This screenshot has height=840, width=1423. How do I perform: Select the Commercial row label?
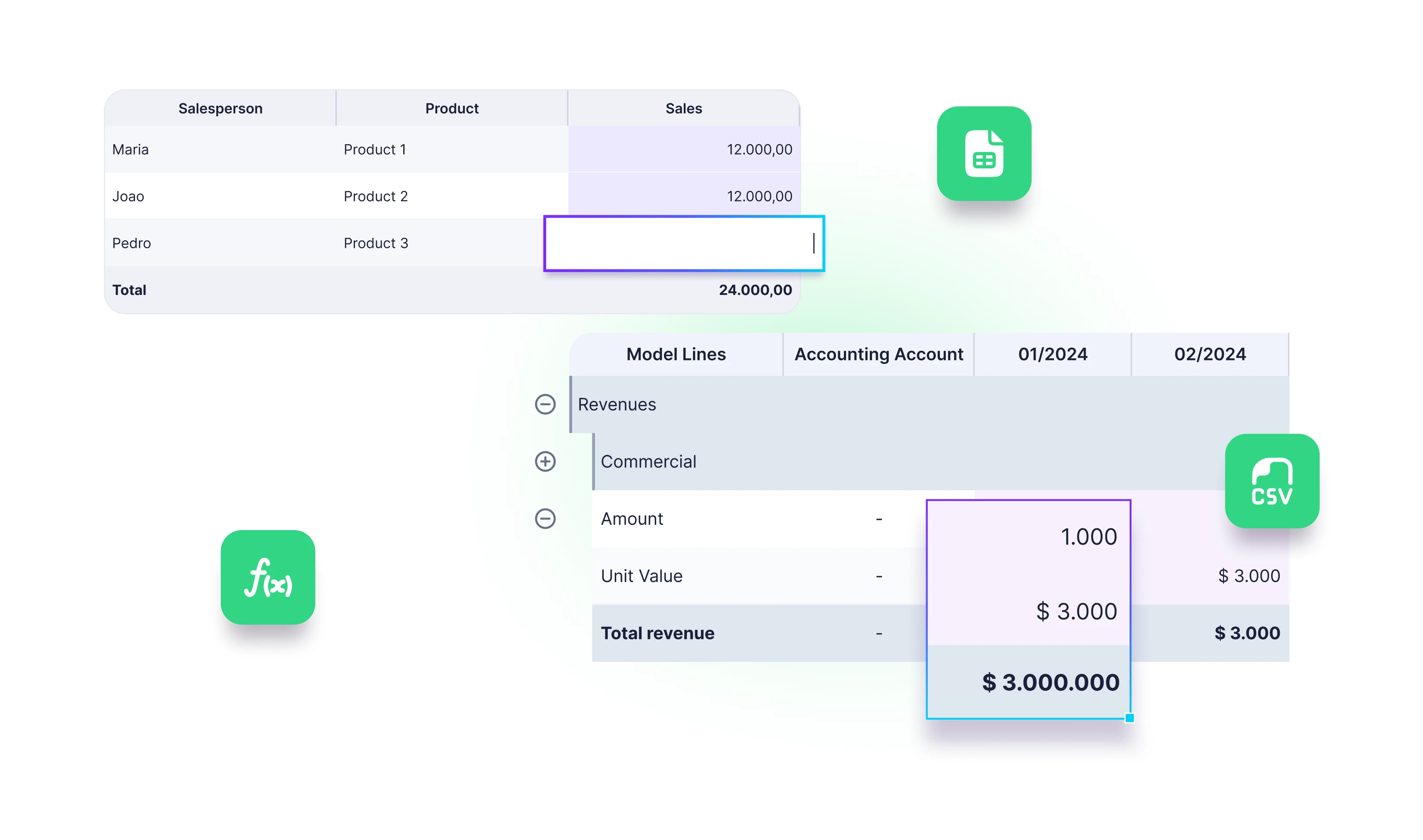pyautogui.click(x=648, y=462)
